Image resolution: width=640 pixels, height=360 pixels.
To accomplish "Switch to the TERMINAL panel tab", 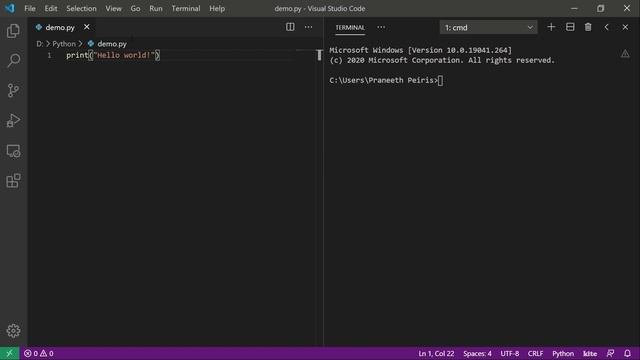I will (350, 27).
